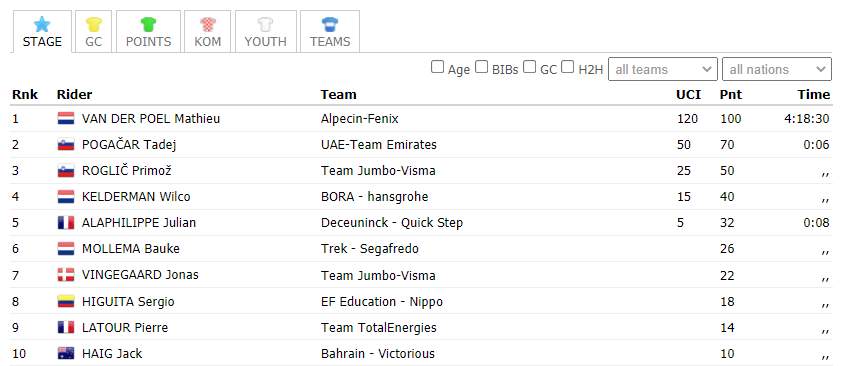Switch to the POINTS tab
Image resolution: width=845 pixels, height=366 pixels.
(x=148, y=32)
